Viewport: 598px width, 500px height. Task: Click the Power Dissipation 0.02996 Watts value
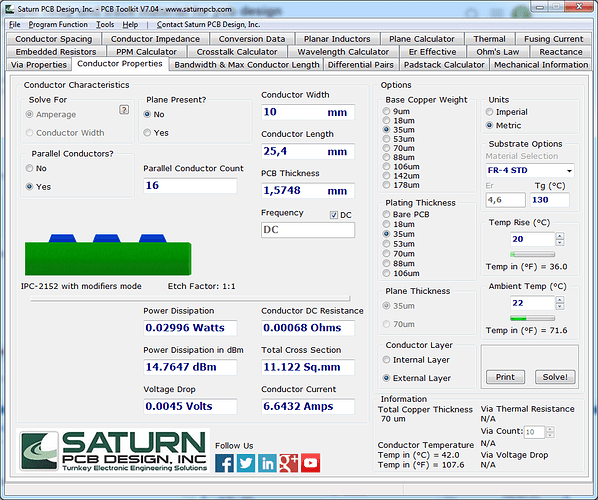[x=190, y=328]
